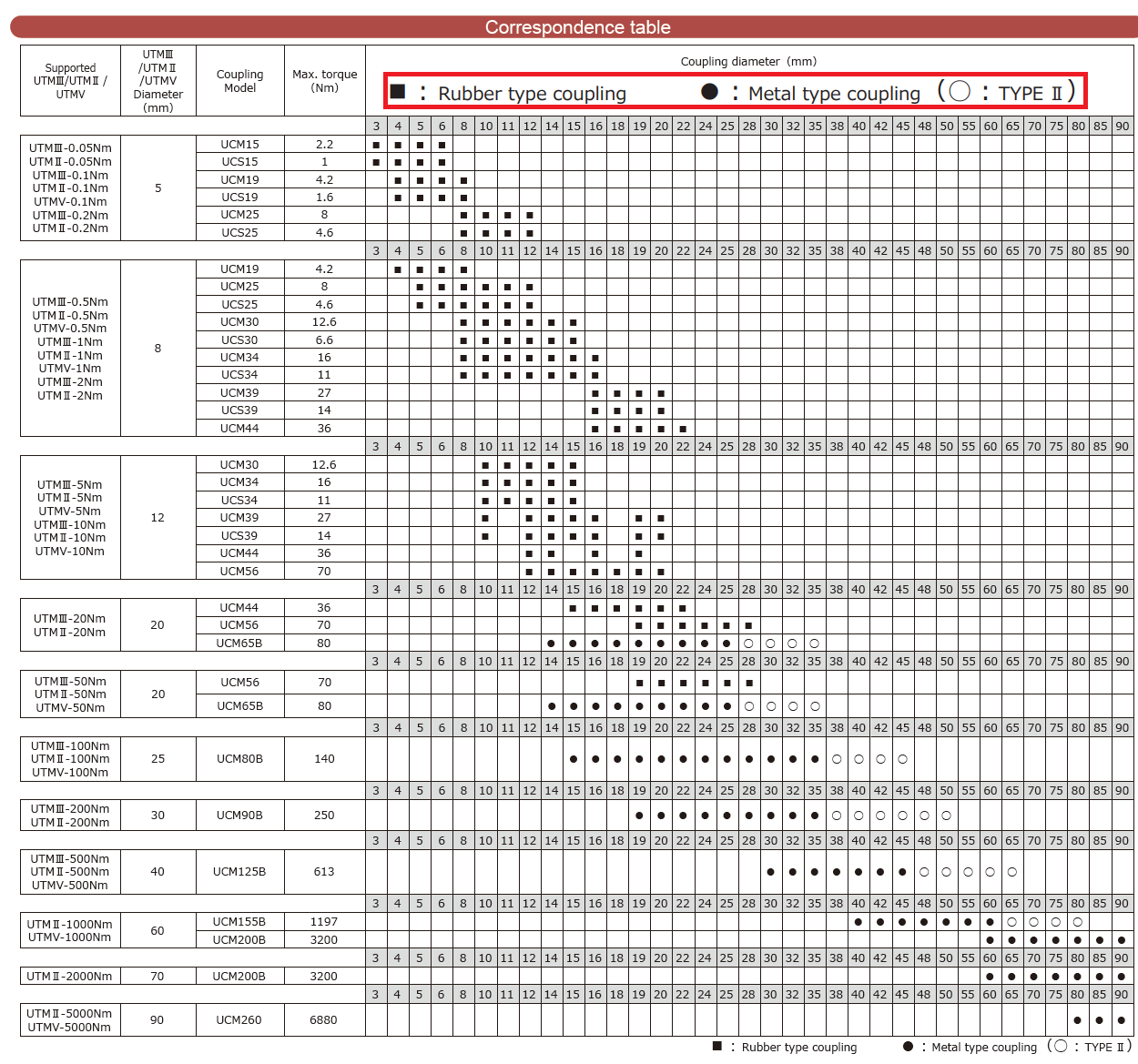Click the "UTMIII-200Nm" model text
This screenshot has width=1138, height=1064.
point(70,809)
